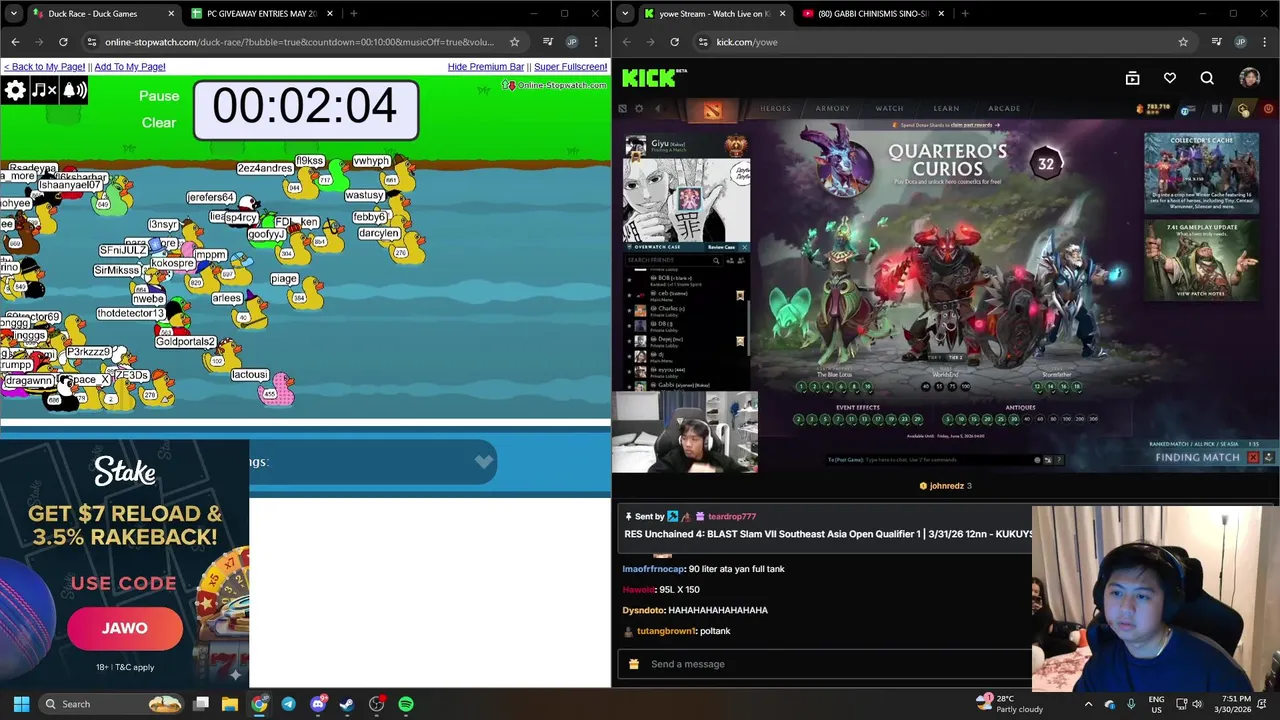Open media controls in the left browser
The height and width of the screenshot is (720, 1280).
click(x=547, y=42)
